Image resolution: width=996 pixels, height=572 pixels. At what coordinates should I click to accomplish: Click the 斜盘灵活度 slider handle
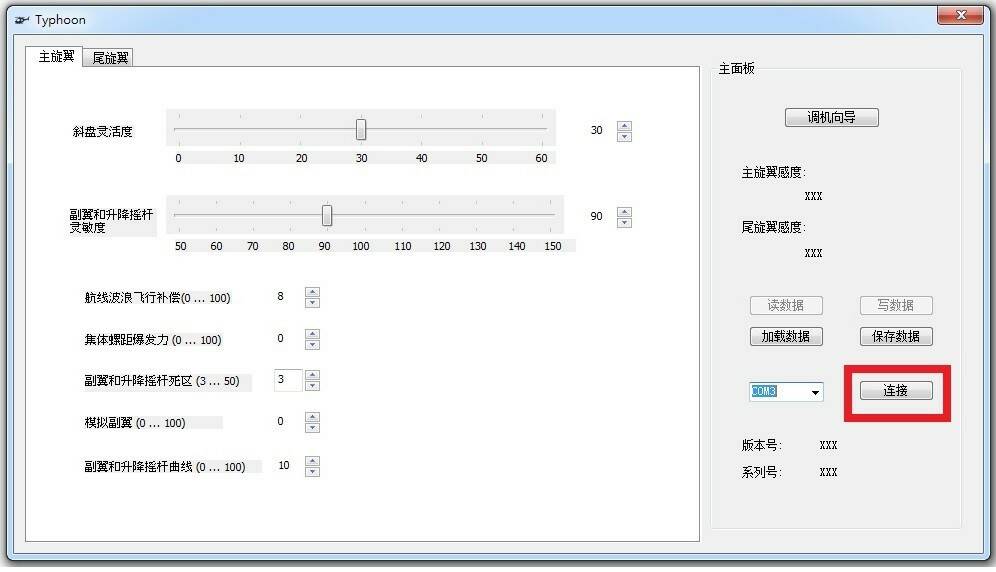tap(361, 129)
